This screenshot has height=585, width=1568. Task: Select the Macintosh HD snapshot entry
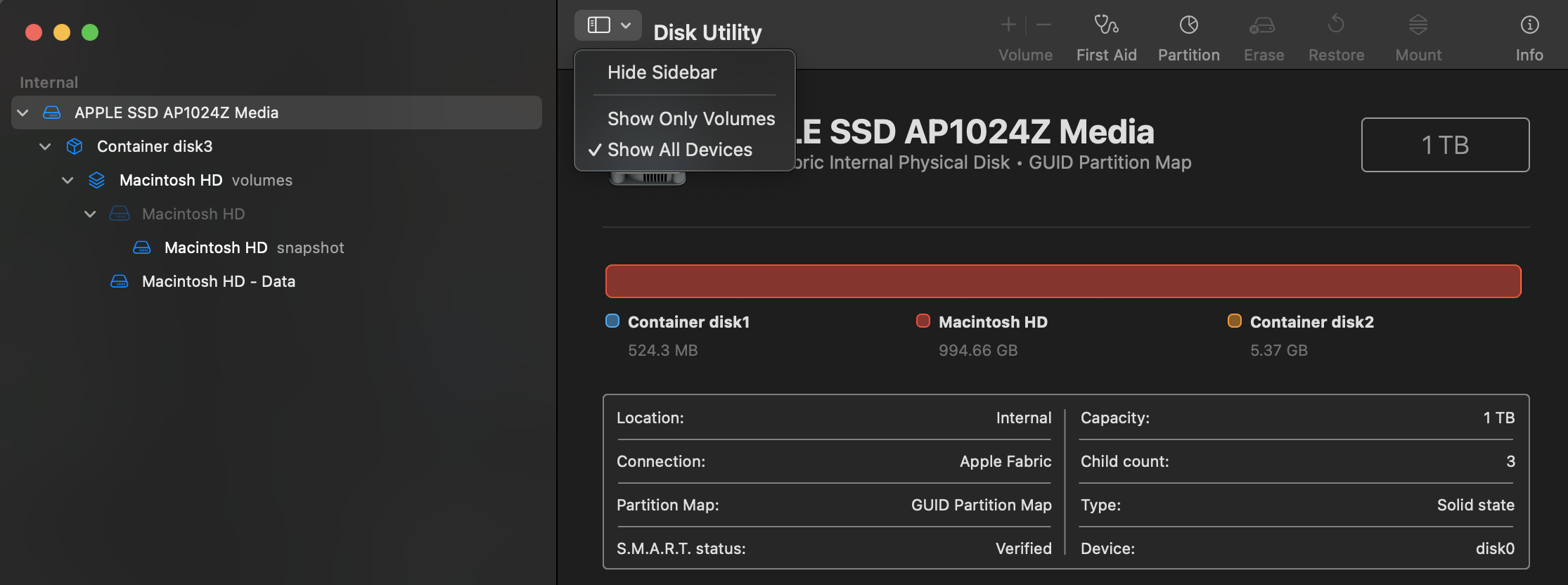coord(253,247)
